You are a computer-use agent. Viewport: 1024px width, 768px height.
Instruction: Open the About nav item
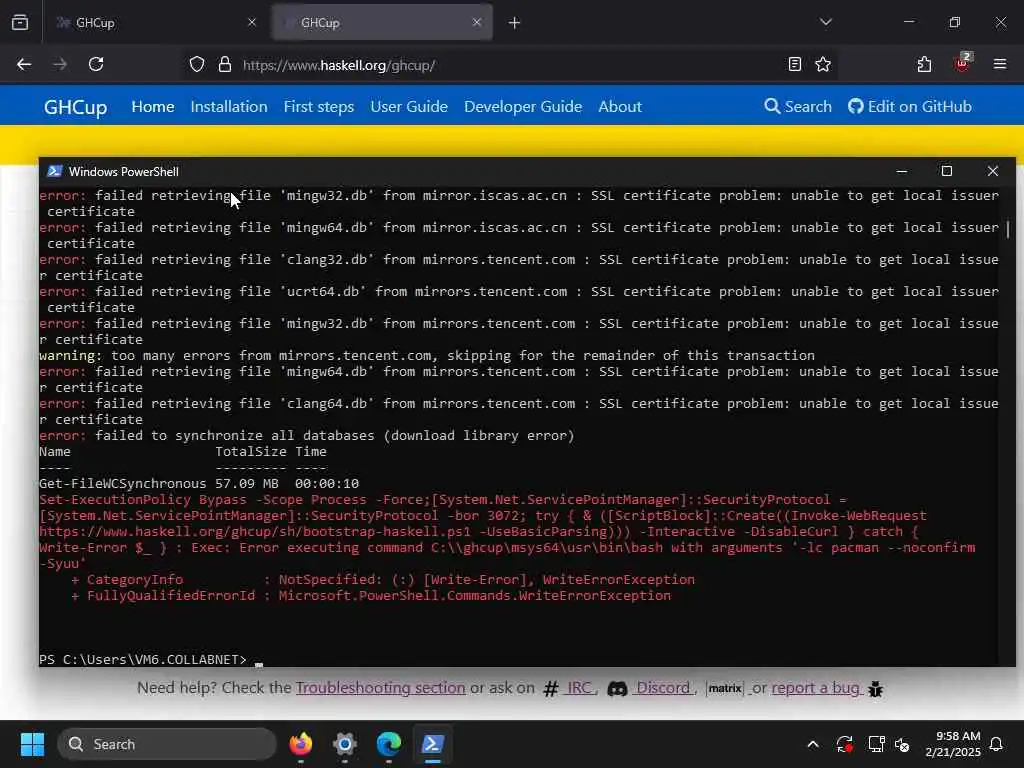pyautogui.click(x=620, y=106)
